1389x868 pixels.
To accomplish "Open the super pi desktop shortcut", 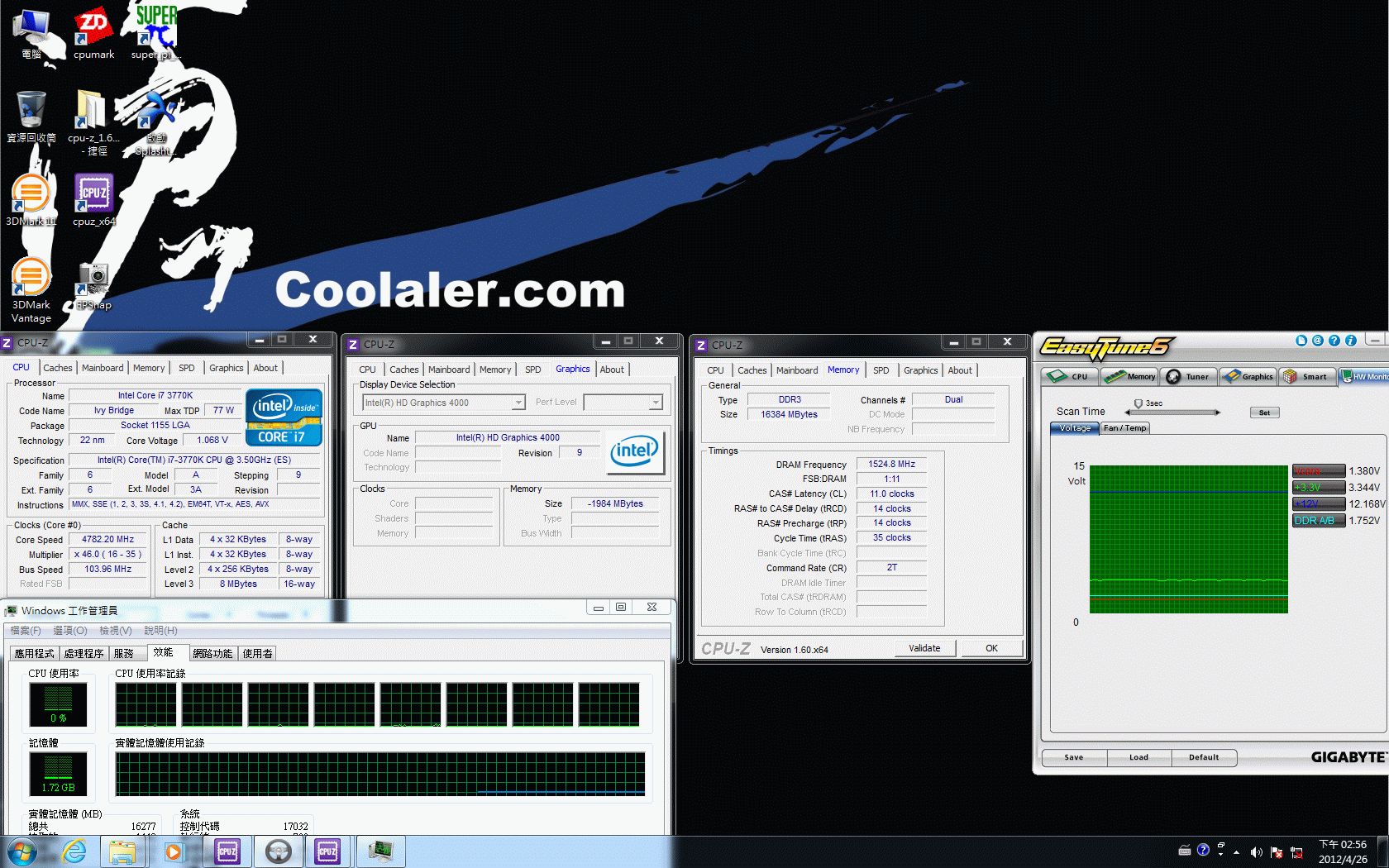I will [x=155, y=33].
